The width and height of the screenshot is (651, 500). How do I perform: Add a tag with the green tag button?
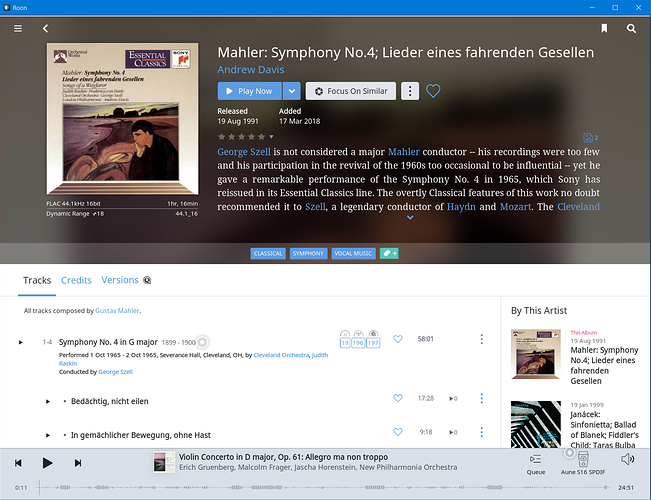(x=389, y=253)
